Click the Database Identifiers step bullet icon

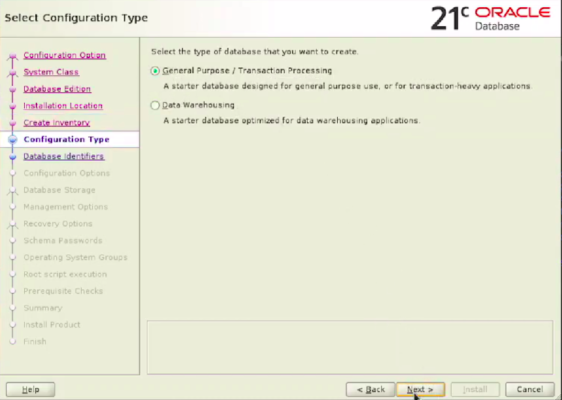click(13, 157)
